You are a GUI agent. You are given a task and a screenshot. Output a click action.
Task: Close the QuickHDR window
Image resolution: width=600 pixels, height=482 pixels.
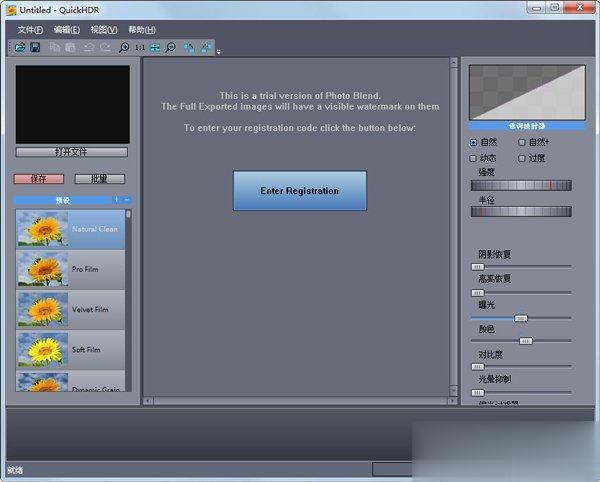click(579, 7)
